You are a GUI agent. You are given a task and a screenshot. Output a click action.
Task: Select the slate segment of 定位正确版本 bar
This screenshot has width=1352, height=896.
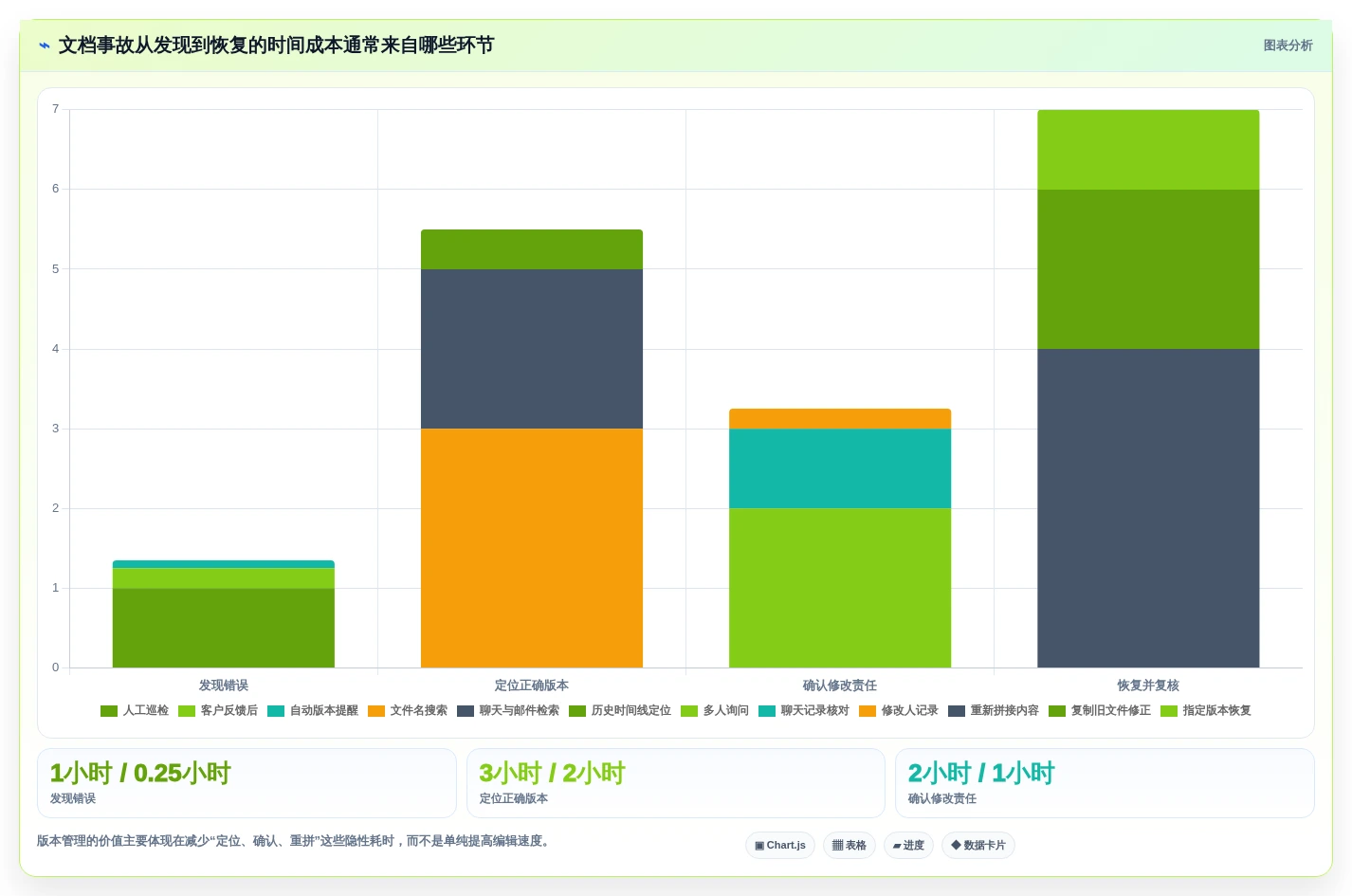(x=532, y=349)
